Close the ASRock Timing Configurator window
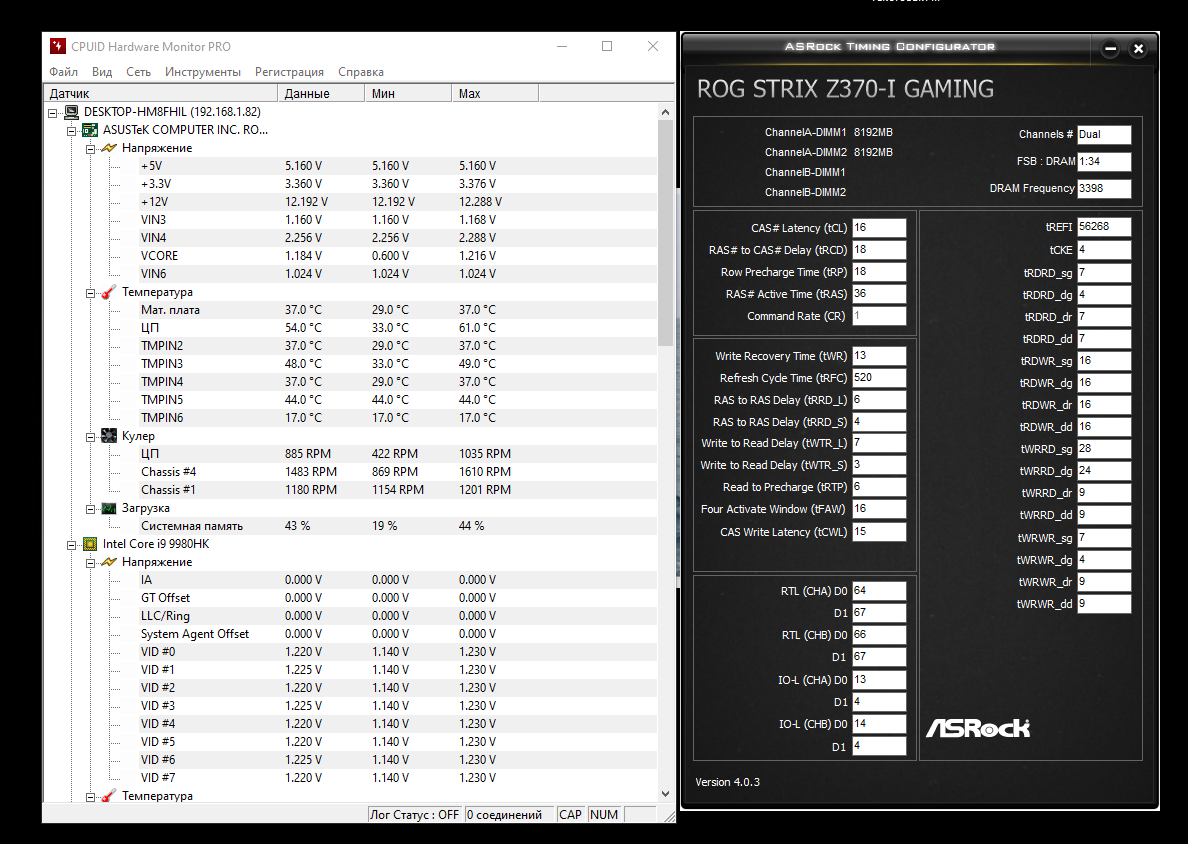 (x=1138, y=48)
